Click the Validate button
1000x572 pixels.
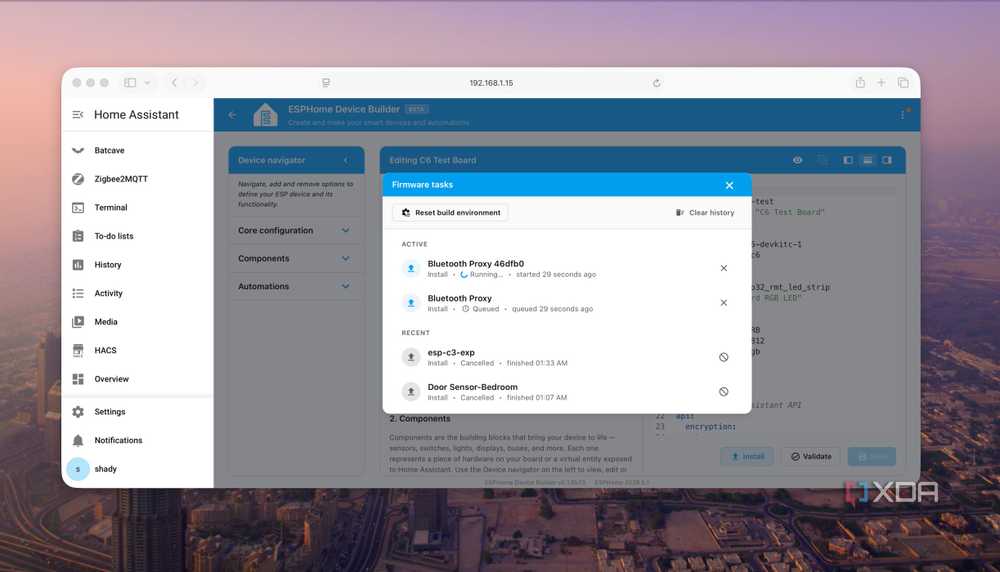click(811, 457)
